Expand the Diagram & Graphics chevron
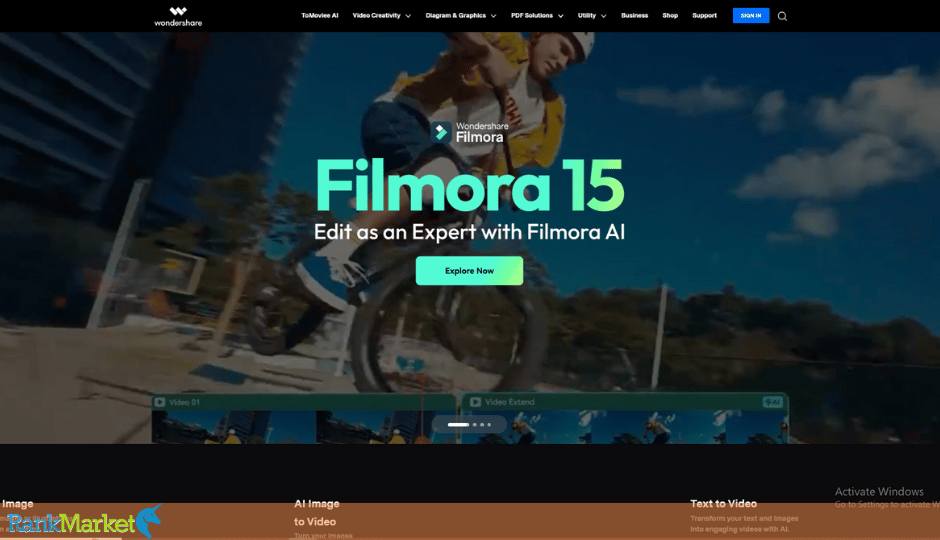The width and height of the screenshot is (940, 540). tap(493, 16)
